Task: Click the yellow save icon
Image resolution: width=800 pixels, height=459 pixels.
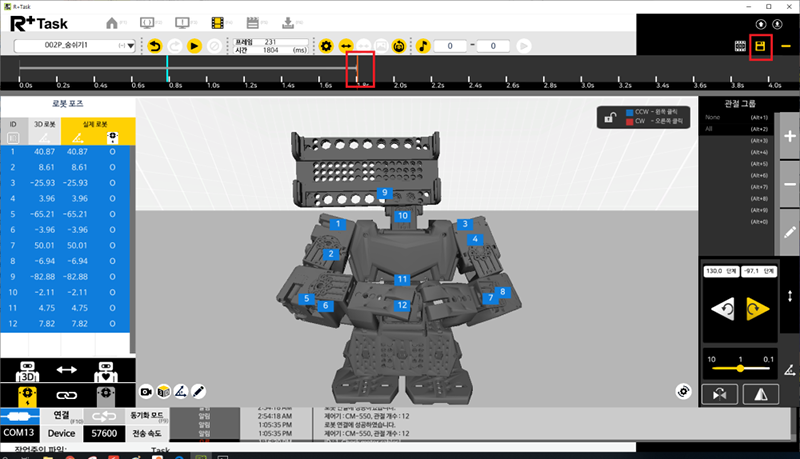Action: coord(761,46)
